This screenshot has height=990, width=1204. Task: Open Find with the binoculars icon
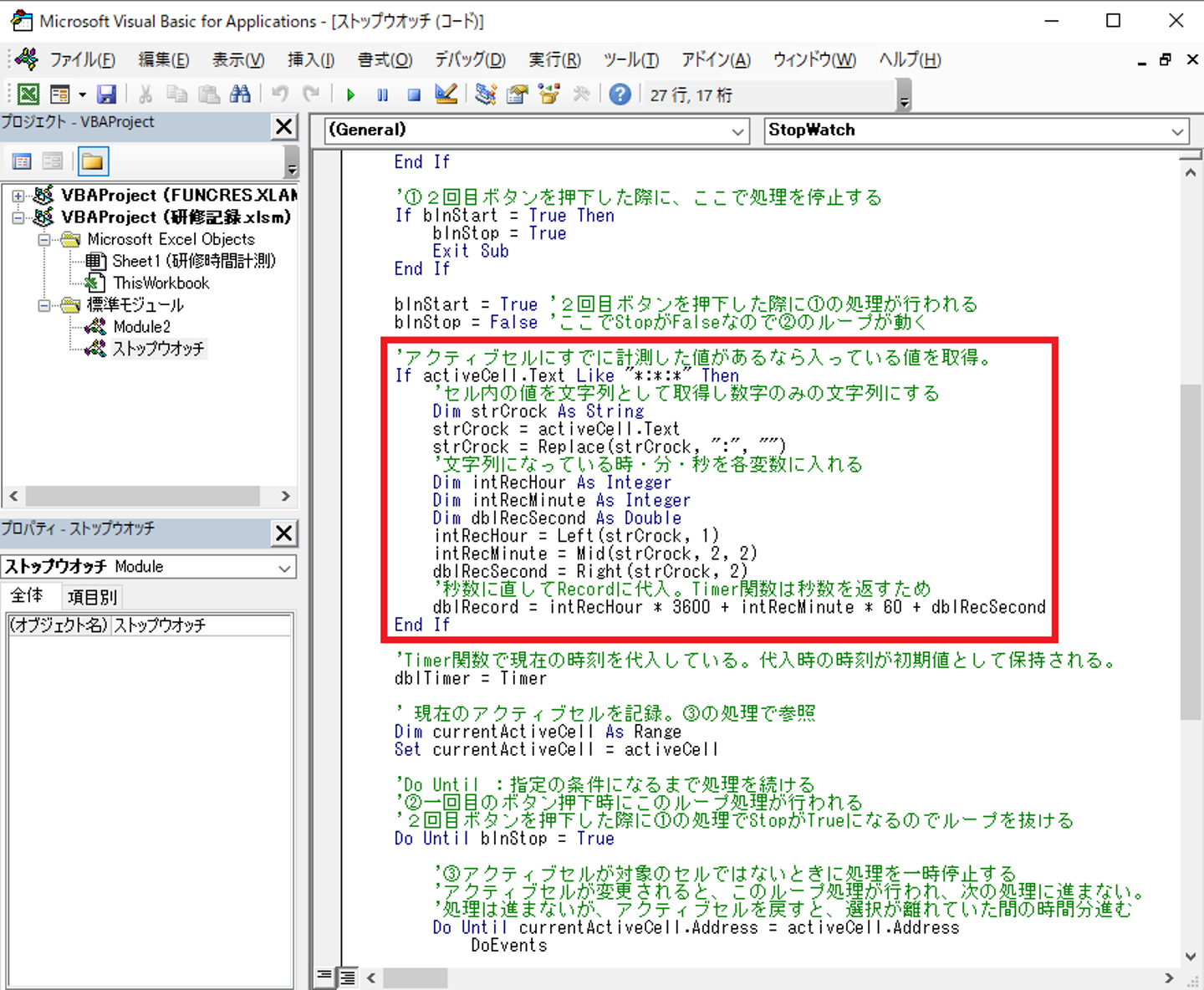tap(240, 94)
